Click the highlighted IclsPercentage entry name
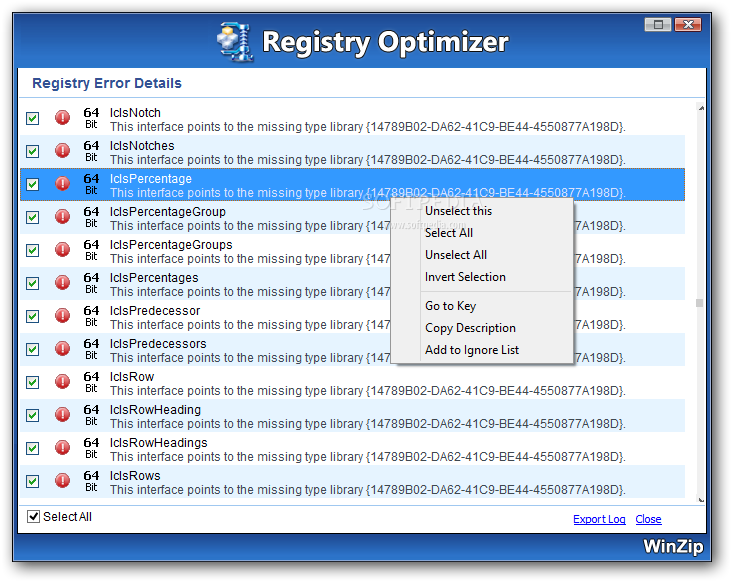 click(x=150, y=179)
